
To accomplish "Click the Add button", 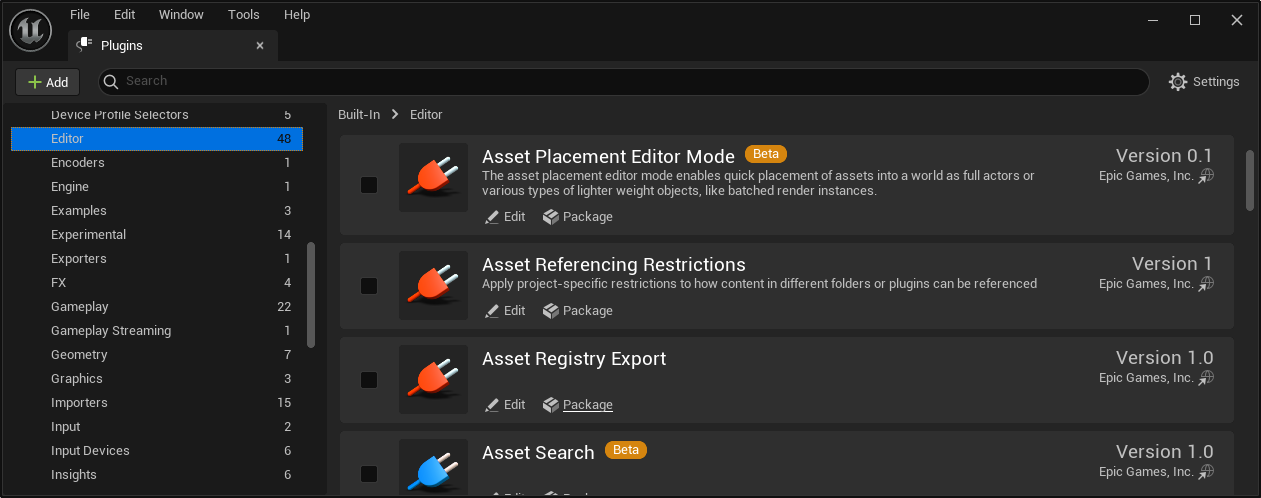I will 47,82.
